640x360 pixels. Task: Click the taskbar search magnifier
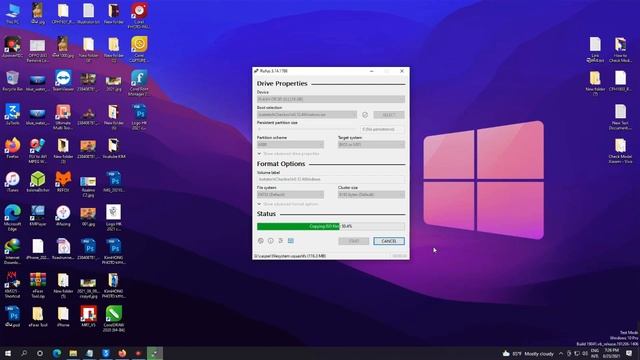click(24, 353)
